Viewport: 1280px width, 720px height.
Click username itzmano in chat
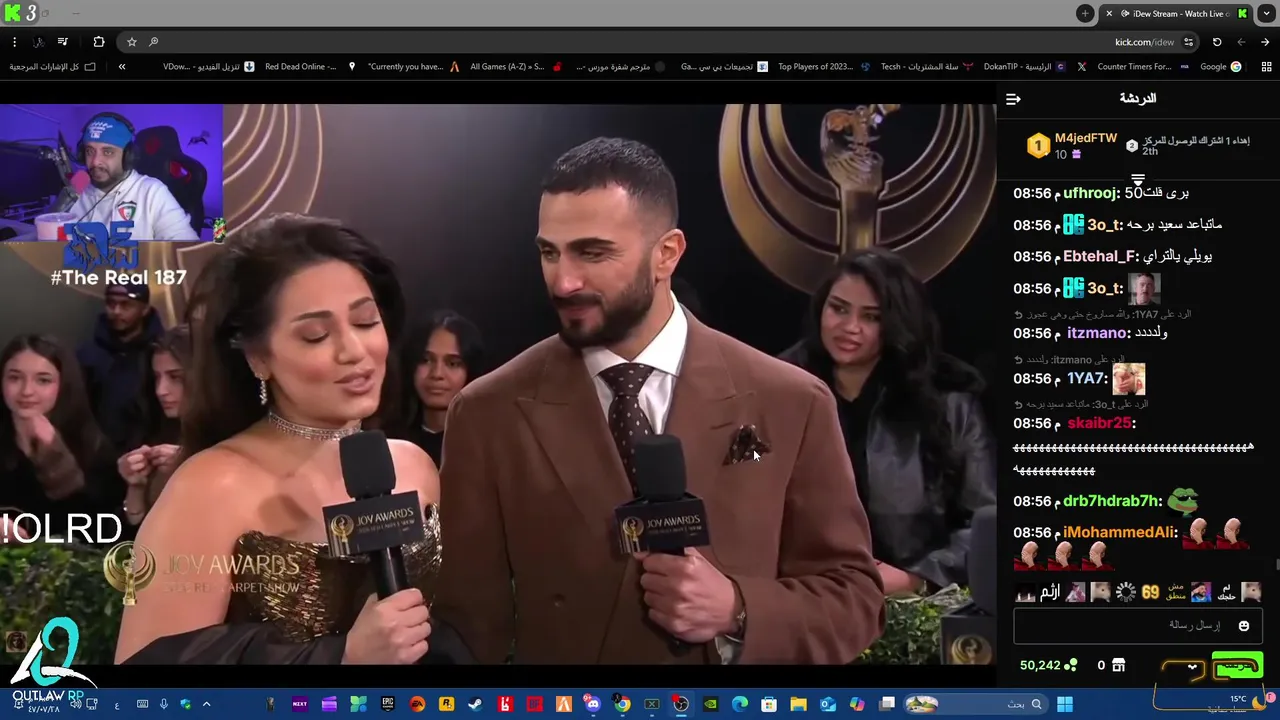click(x=1097, y=333)
